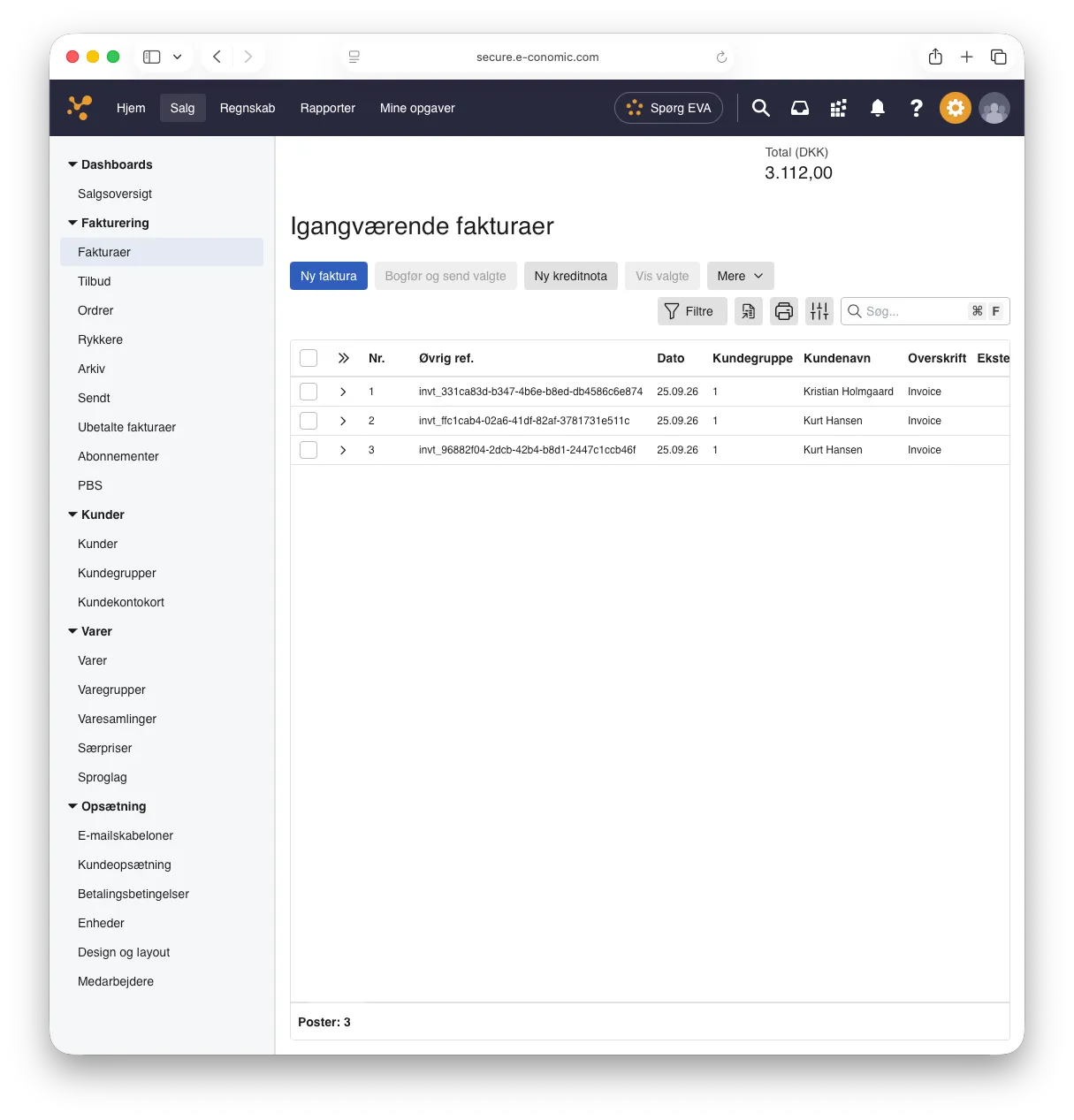Collapse the Fakturering section

72,223
